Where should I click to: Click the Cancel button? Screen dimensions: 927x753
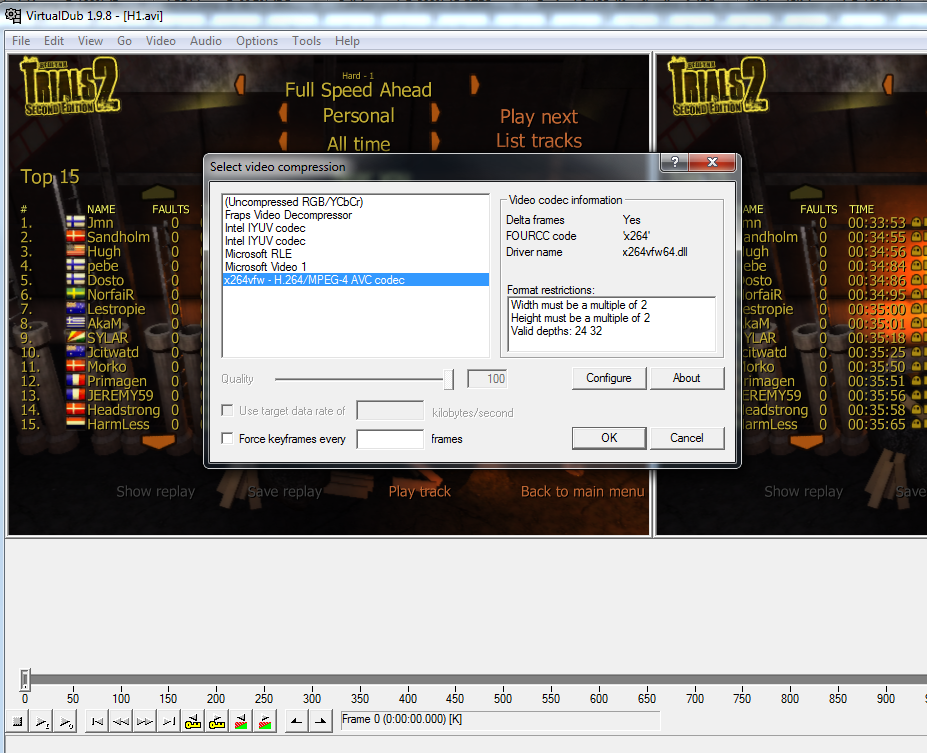pos(686,438)
